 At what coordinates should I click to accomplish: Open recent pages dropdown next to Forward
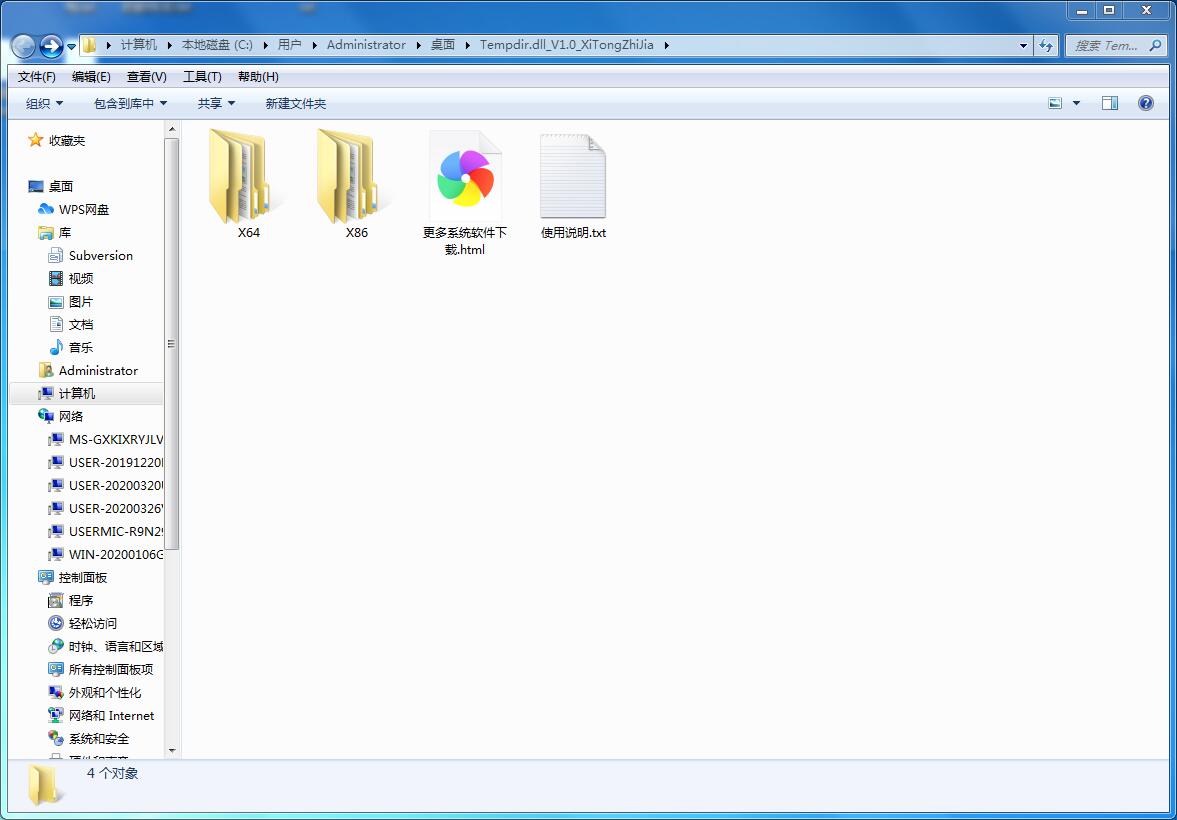(71, 47)
